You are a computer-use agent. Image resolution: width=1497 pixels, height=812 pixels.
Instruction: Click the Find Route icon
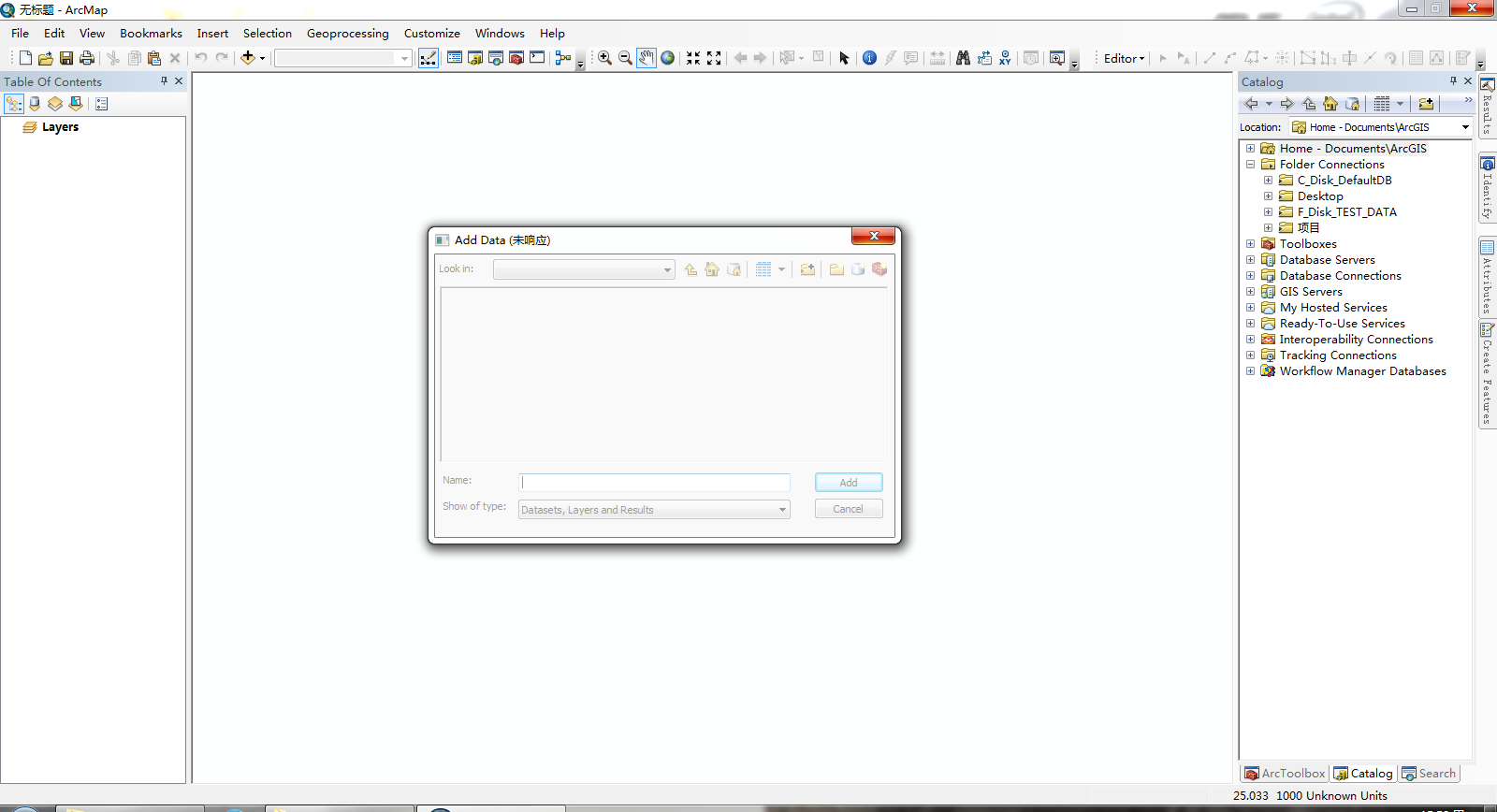[x=984, y=58]
